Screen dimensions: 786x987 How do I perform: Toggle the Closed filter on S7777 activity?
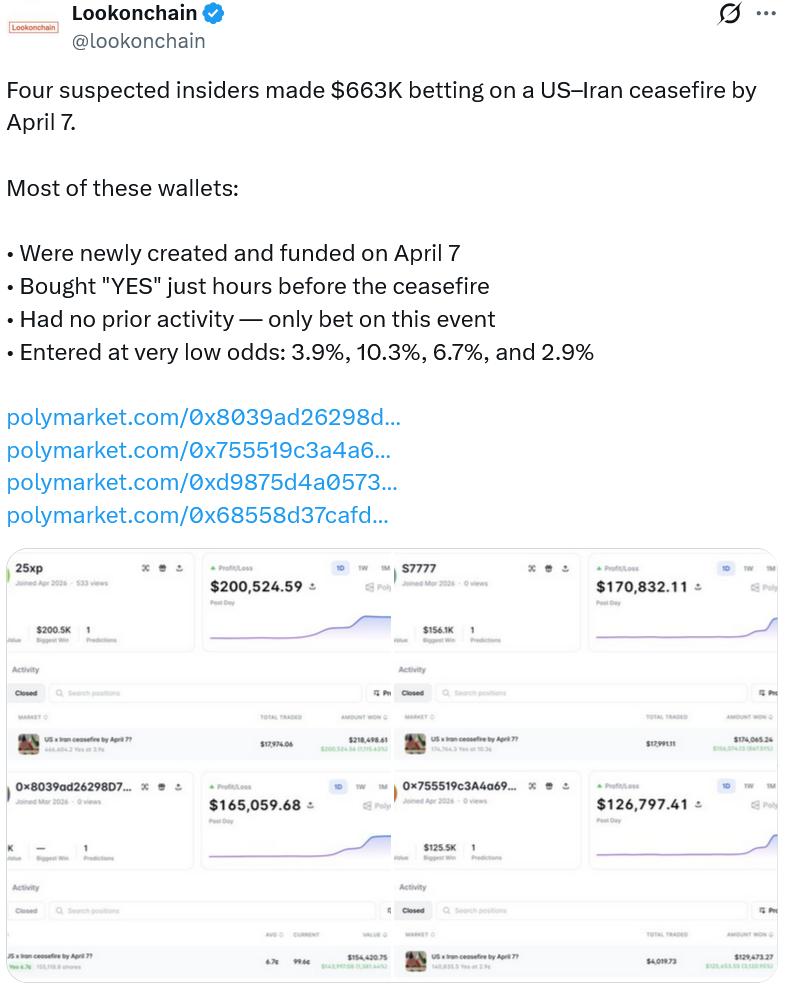pos(412,692)
